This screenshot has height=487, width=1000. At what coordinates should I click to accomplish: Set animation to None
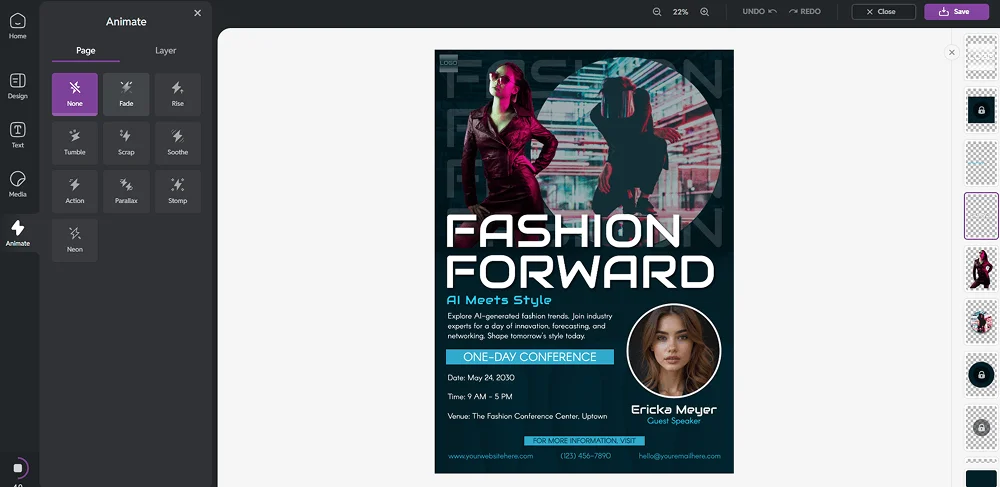pyautogui.click(x=75, y=94)
